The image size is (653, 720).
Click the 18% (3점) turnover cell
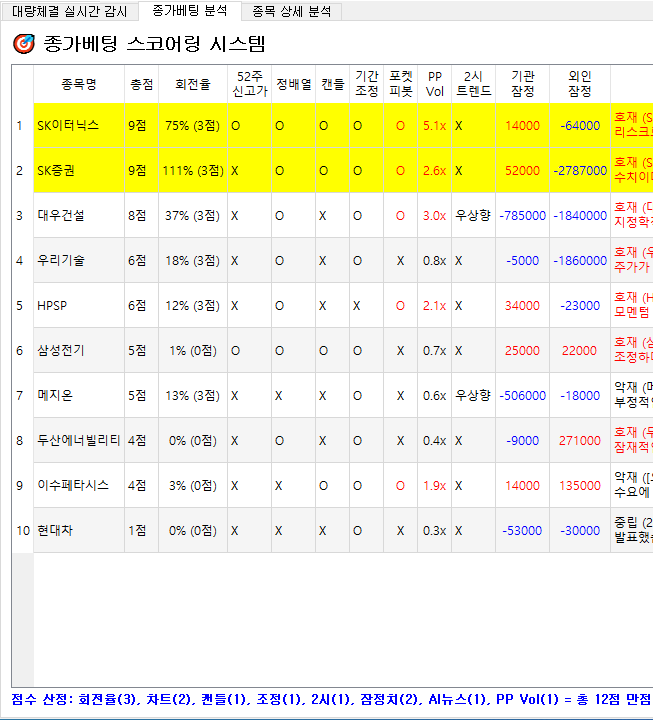[x=193, y=260]
